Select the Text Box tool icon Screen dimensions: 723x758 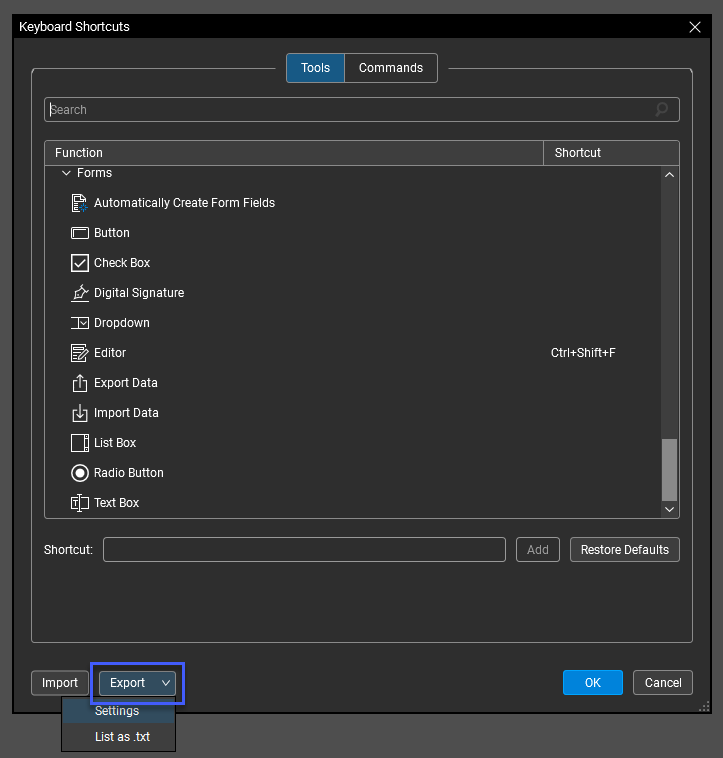[x=80, y=503]
